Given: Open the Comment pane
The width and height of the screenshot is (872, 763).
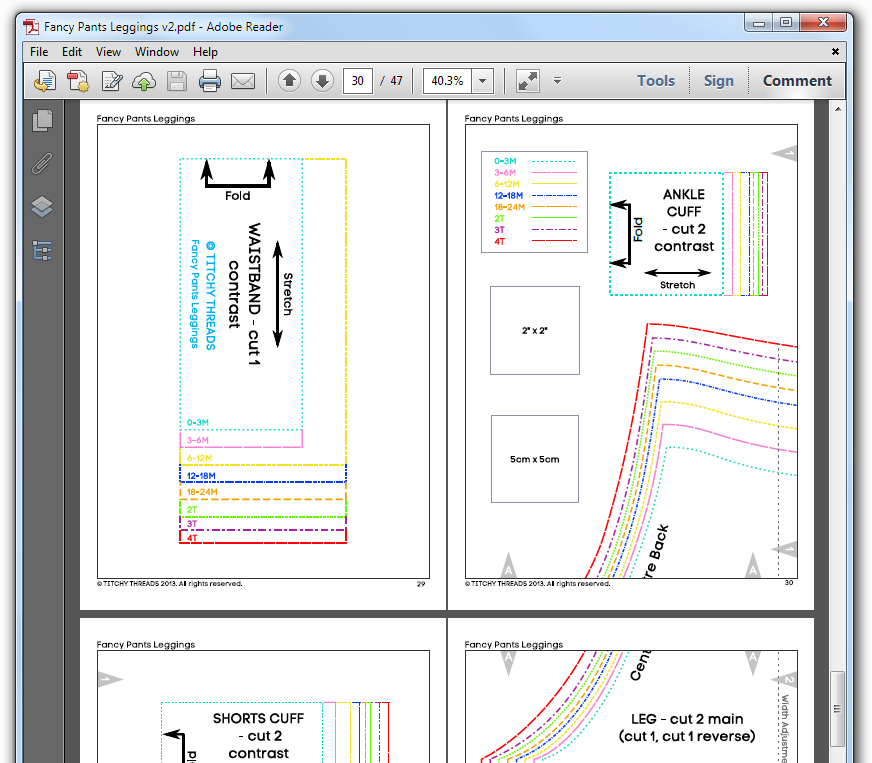Looking at the screenshot, I should coord(797,81).
